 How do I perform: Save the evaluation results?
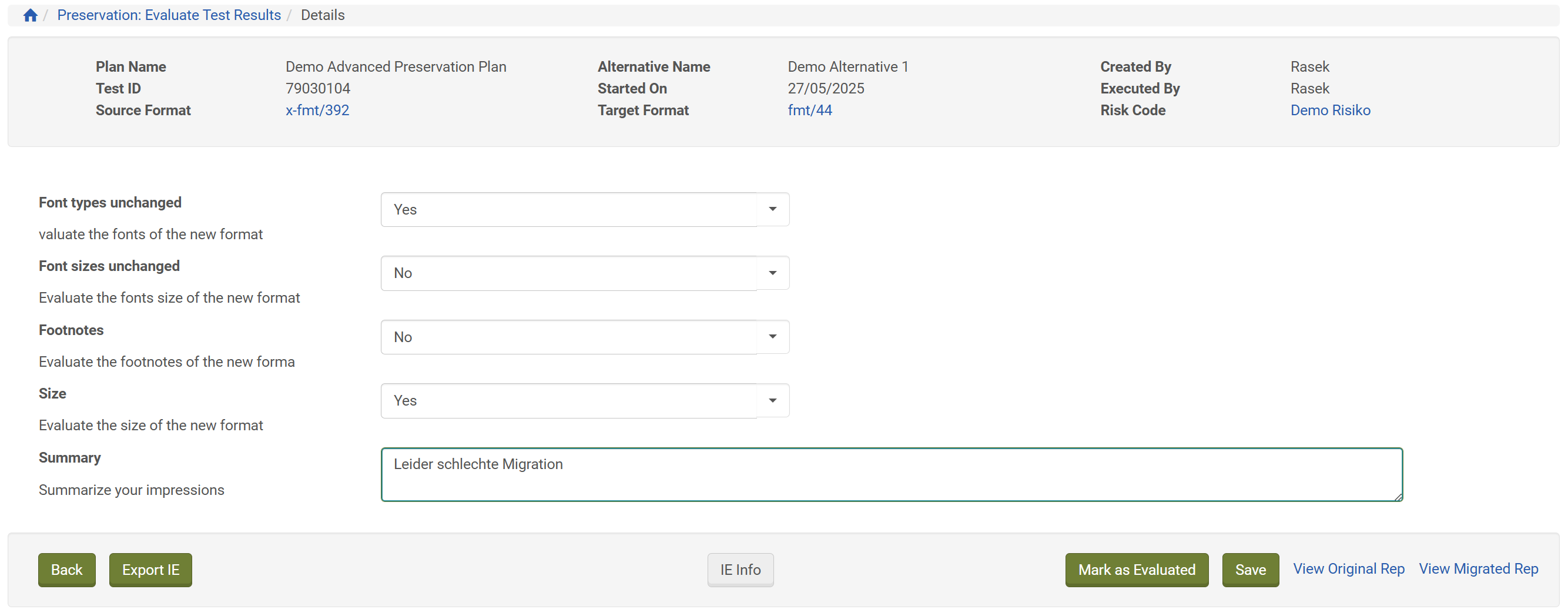(x=1249, y=570)
